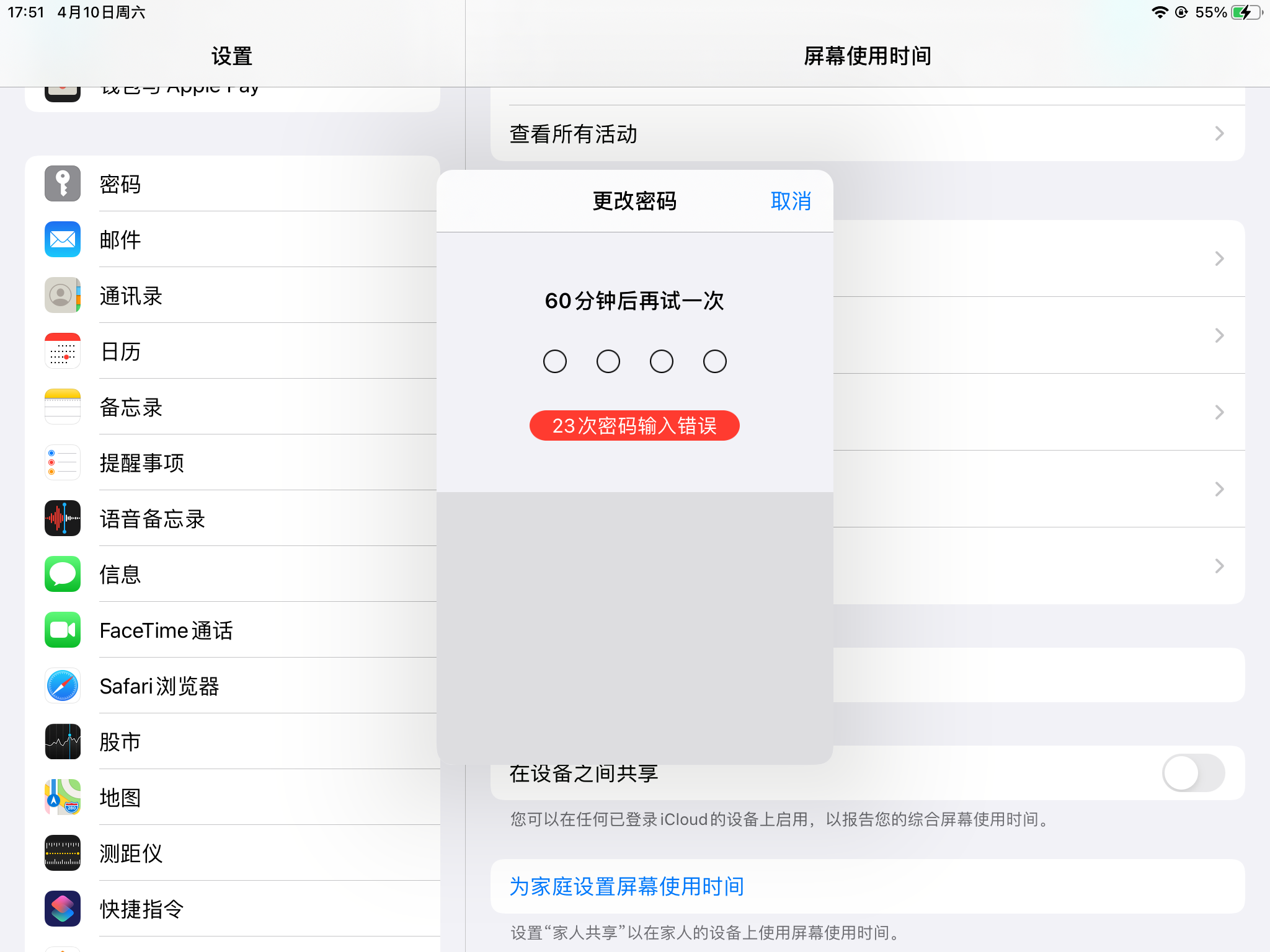The image size is (1270, 952).
Task: Open the Maps app icon
Action: [63, 798]
